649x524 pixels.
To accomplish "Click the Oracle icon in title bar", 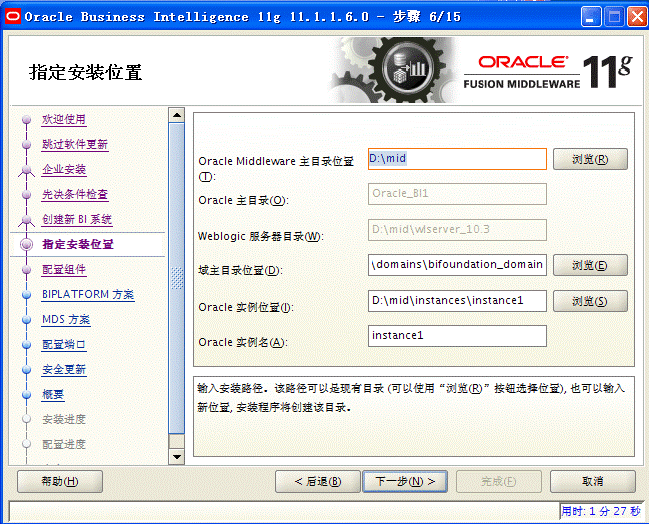I will pos(13,17).
